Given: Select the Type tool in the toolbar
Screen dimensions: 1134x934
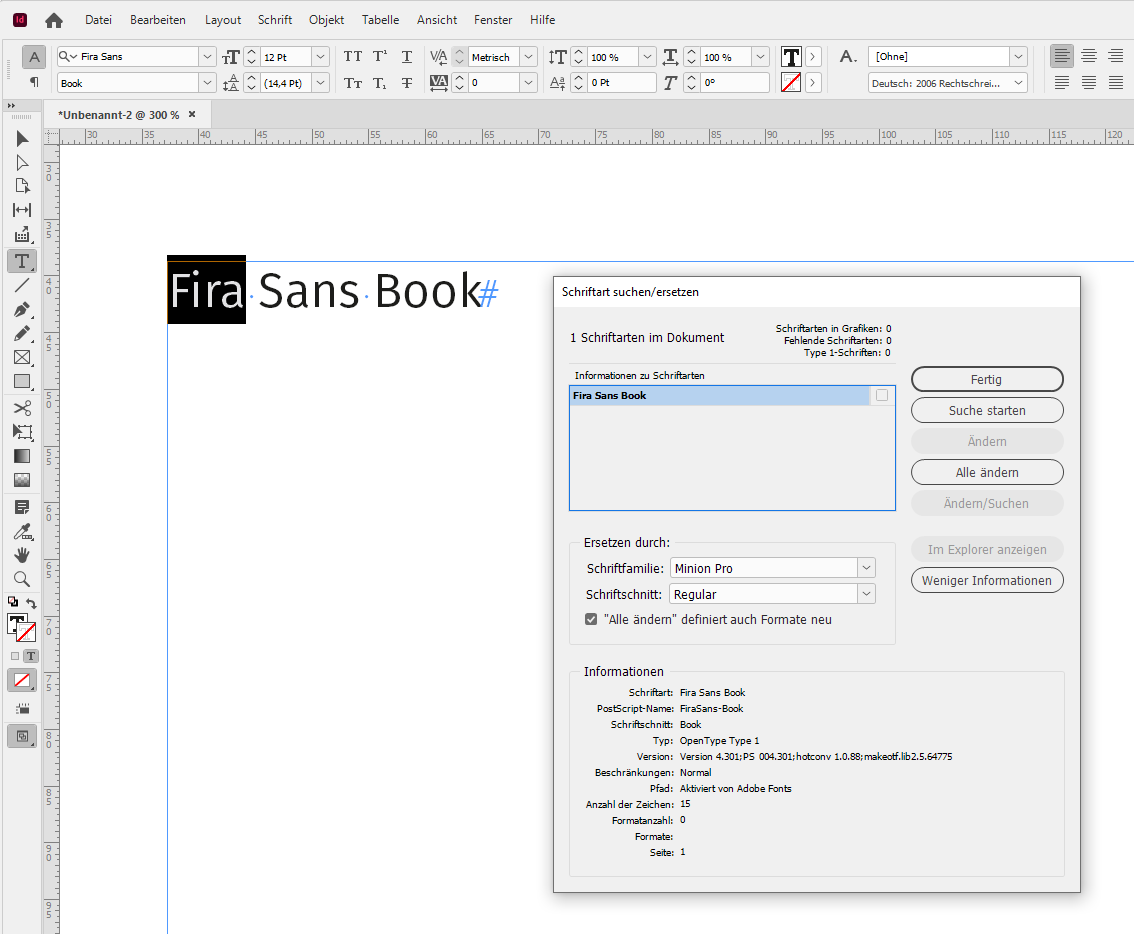Looking at the screenshot, I should pos(22,261).
